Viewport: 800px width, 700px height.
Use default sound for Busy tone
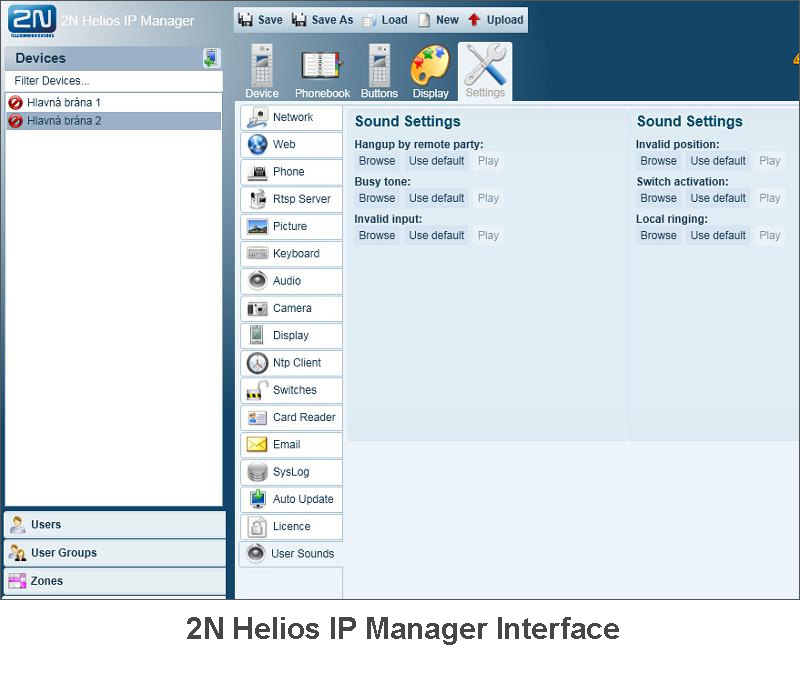[436, 198]
